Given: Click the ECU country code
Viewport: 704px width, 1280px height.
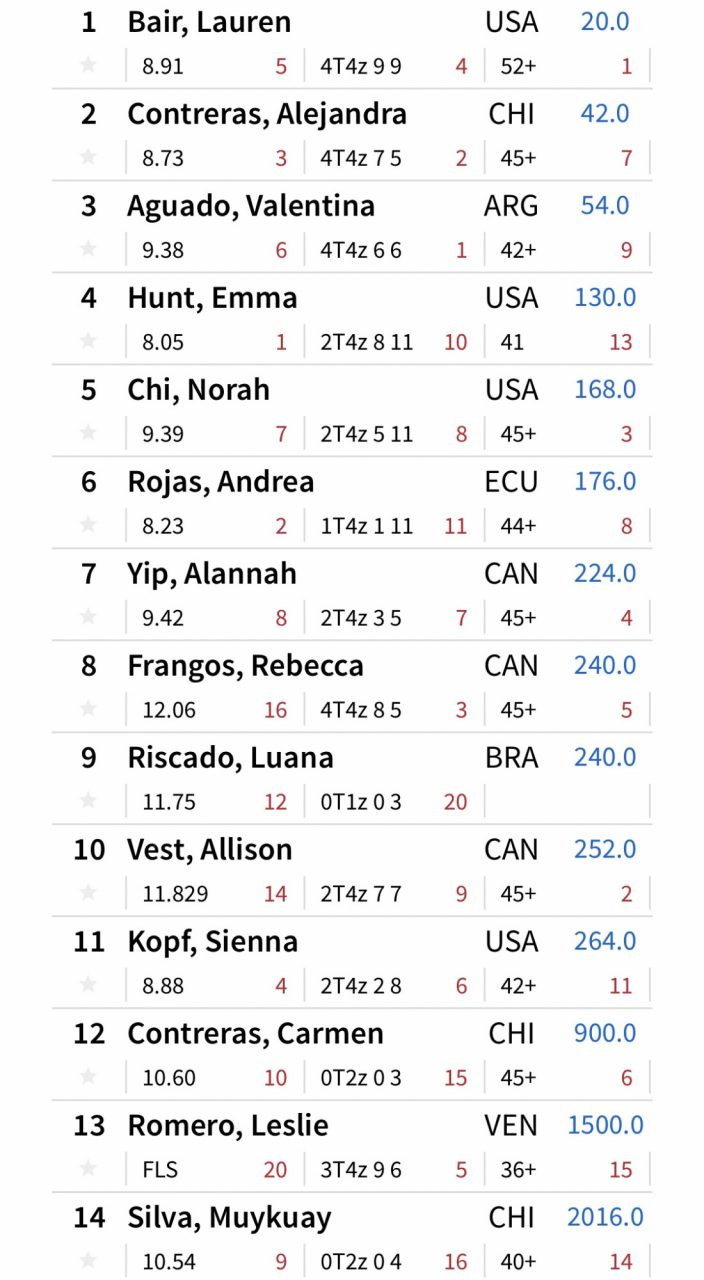Looking at the screenshot, I should (511, 481).
